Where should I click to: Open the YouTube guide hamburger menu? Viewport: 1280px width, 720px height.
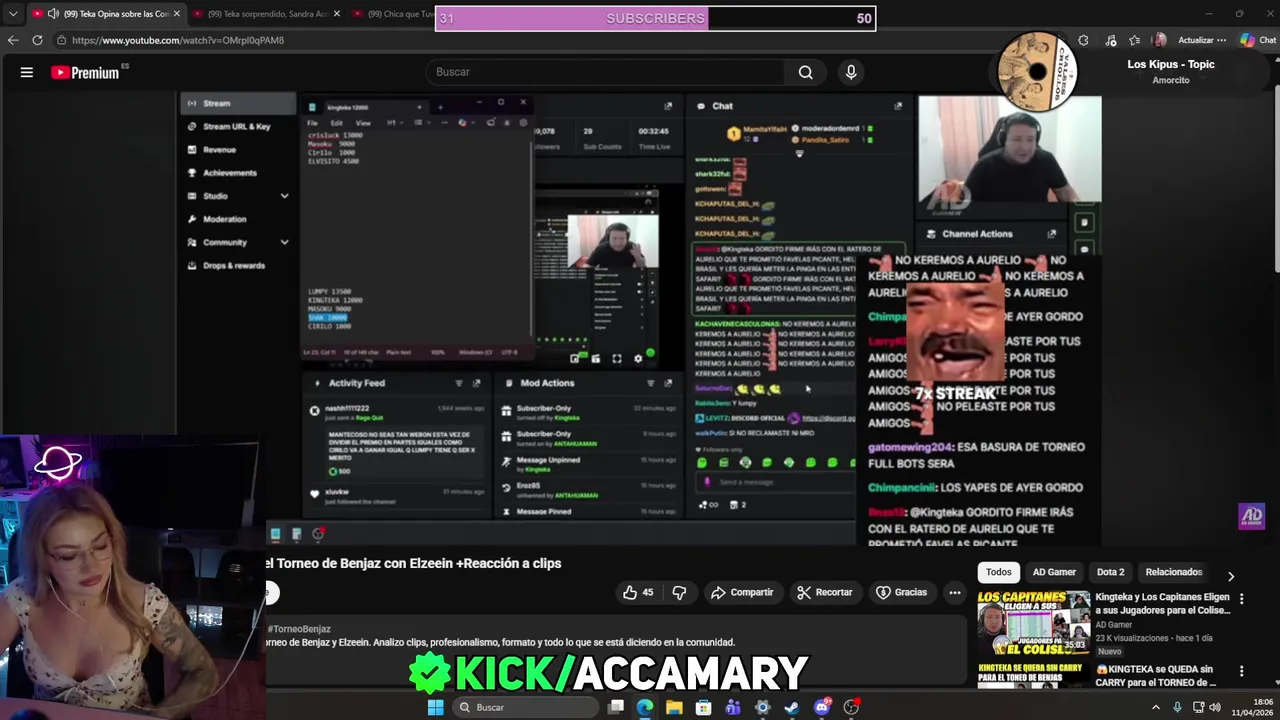27,72
